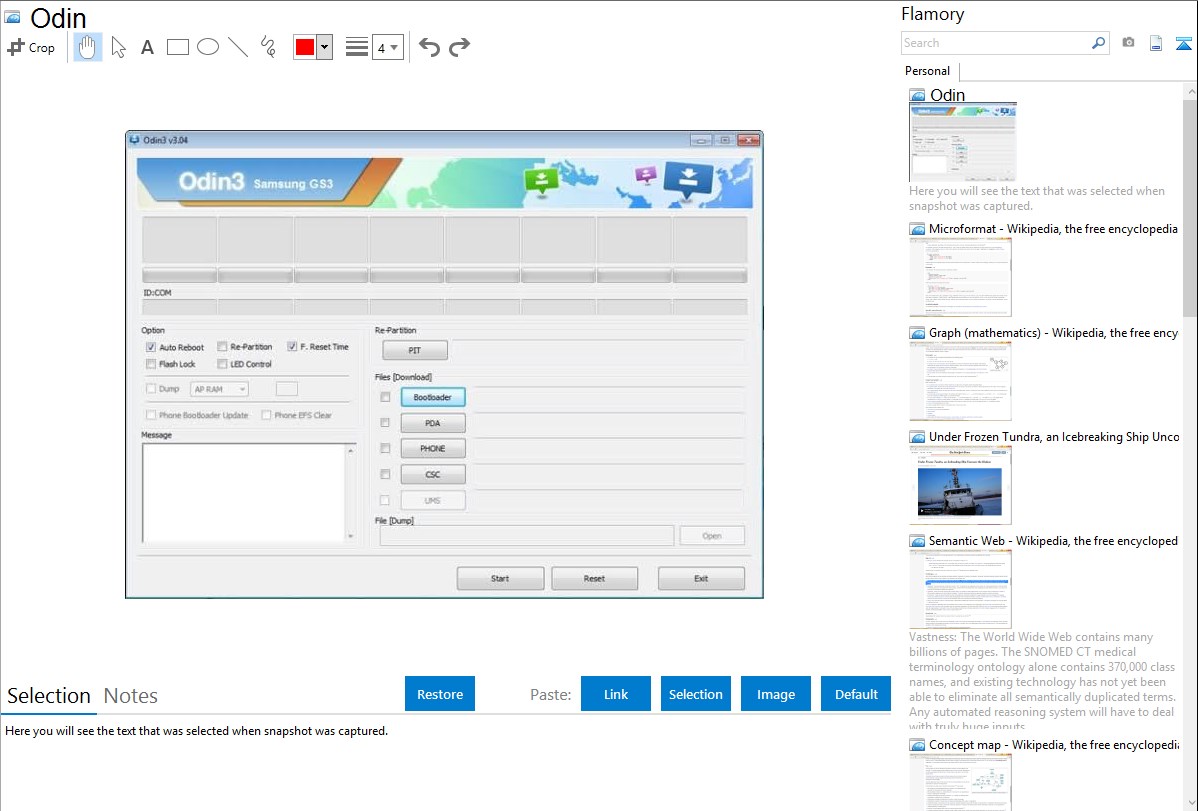Viewport: 1198px width, 811px height.
Task: Check the Bootloader file checkbox
Action: click(385, 397)
